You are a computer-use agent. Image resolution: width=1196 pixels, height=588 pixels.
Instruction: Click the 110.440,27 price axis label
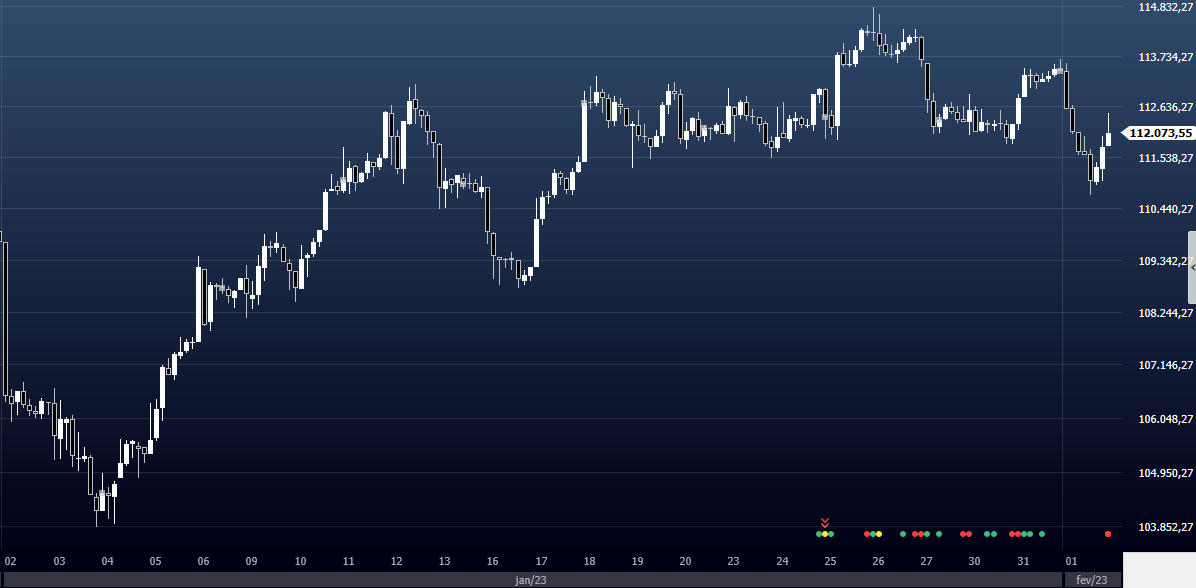(1165, 210)
